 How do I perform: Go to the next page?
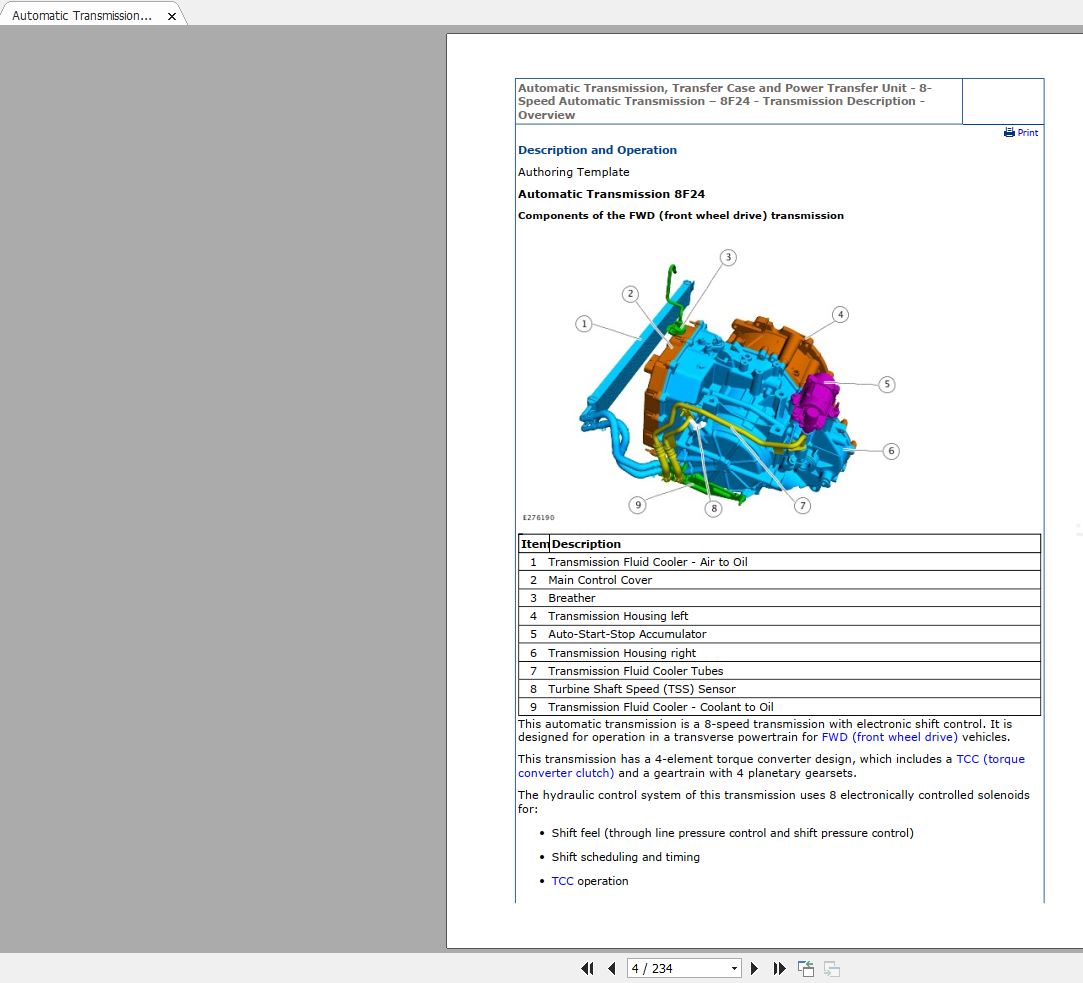coord(754,968)
